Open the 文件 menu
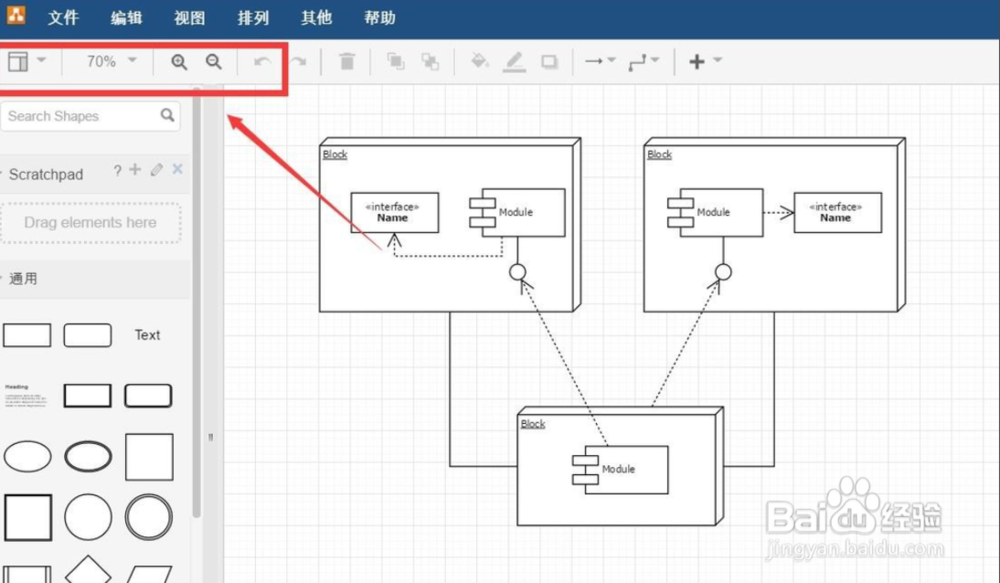This screenshot has height=583, width=1000. (x=63, y=17)
